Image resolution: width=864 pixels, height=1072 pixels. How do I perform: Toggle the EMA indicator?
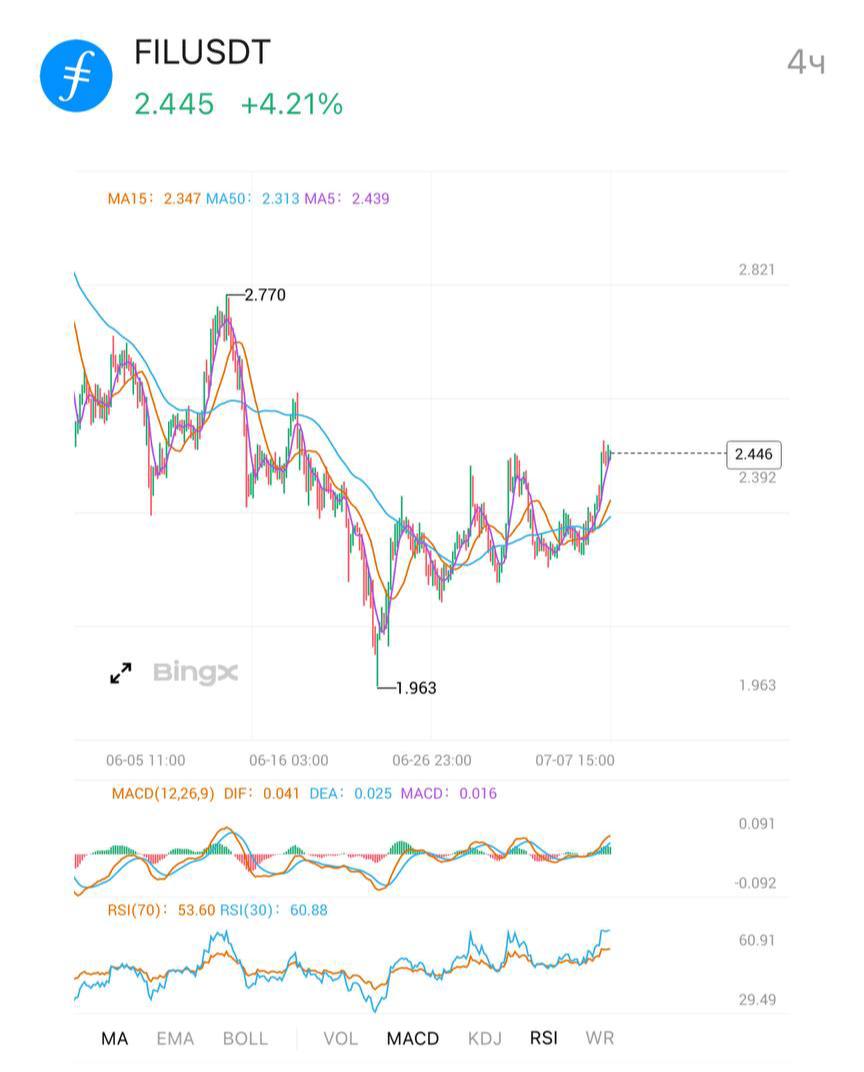point(175,1038)
